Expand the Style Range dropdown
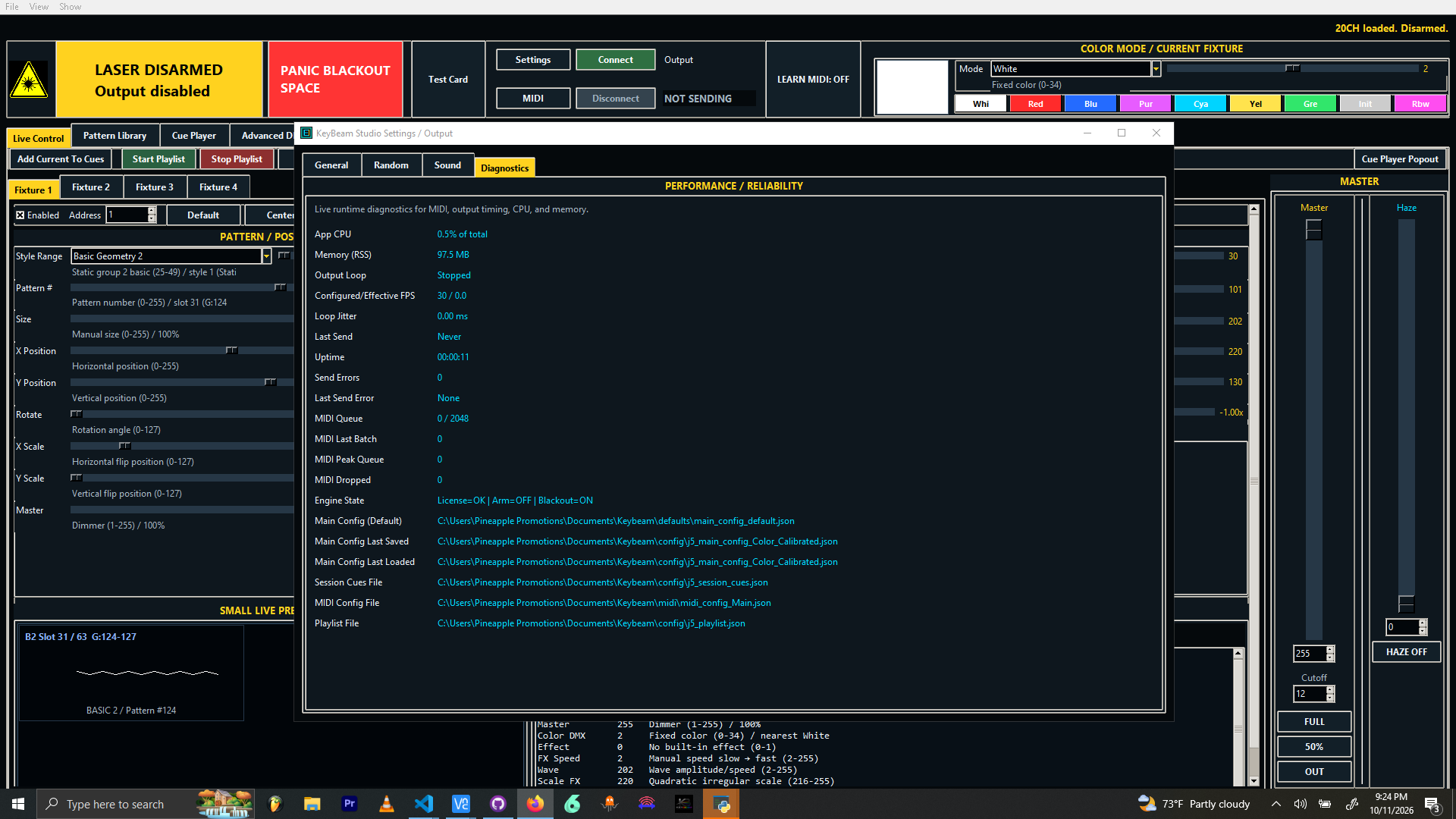This screenshot has height=819, width=1456. pyautogui.click(x=266, y=256)
